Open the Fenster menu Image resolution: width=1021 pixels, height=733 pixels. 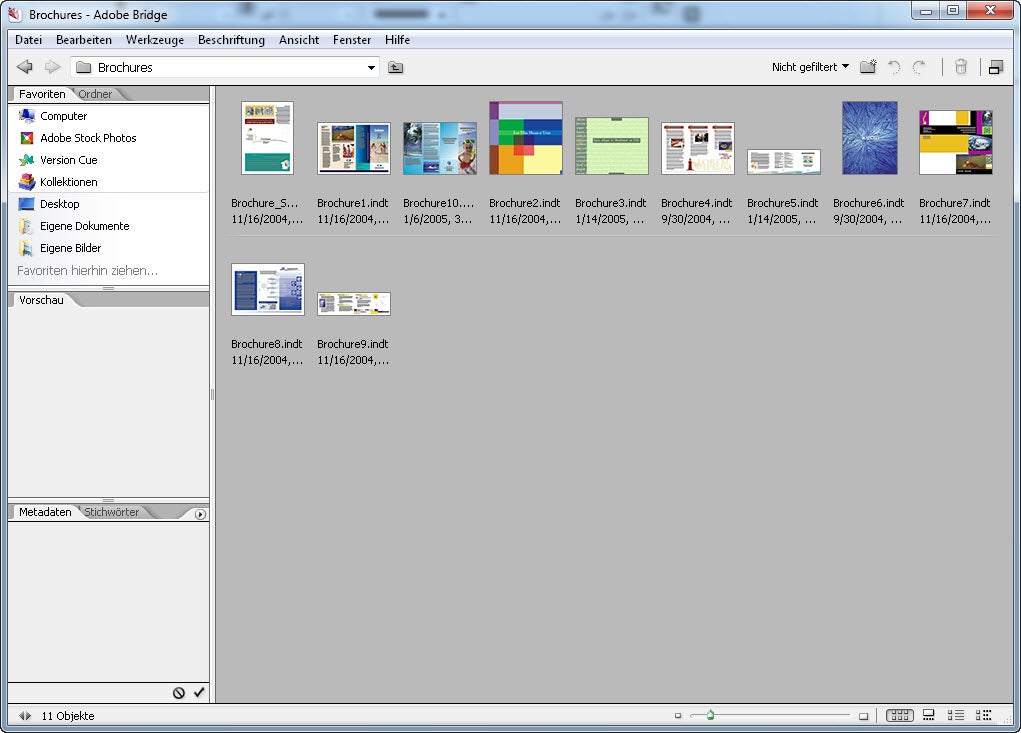[x=352, y=40]
